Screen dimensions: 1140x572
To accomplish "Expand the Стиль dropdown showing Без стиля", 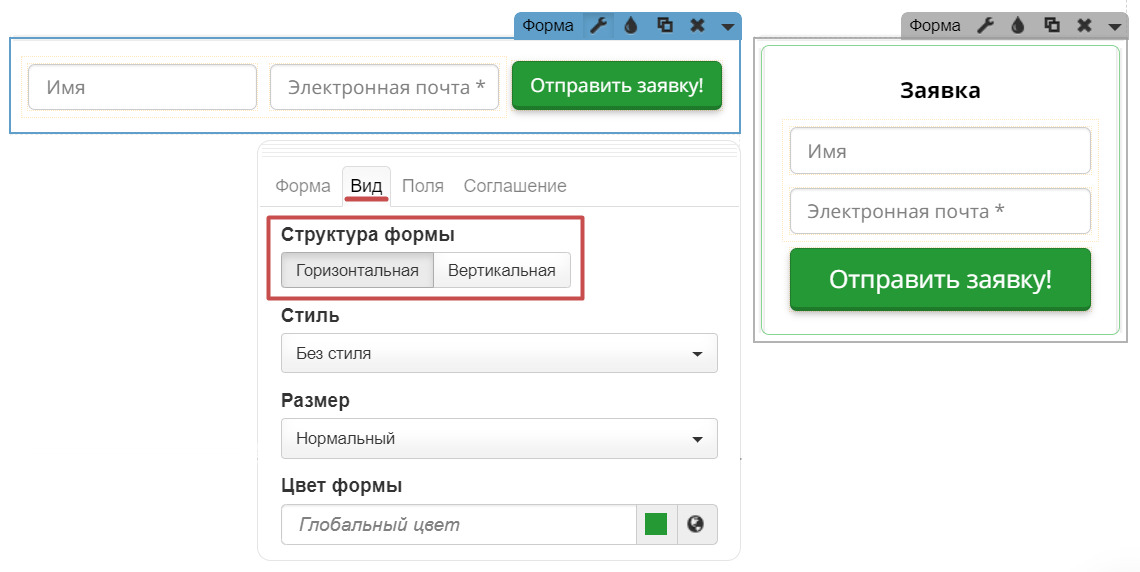I will coord(499,353).
